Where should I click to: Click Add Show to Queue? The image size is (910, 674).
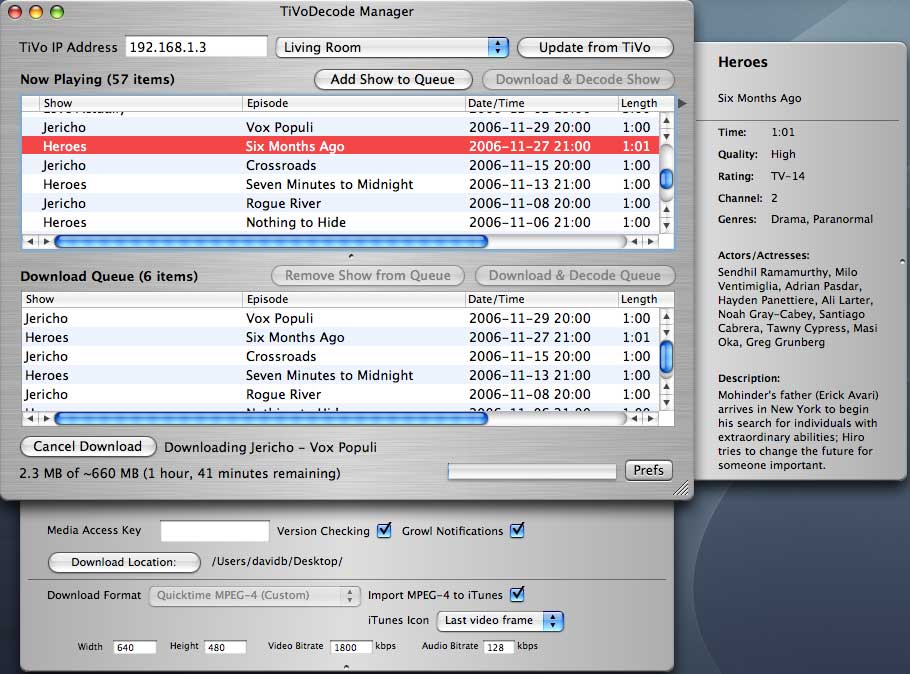(393, 80)
